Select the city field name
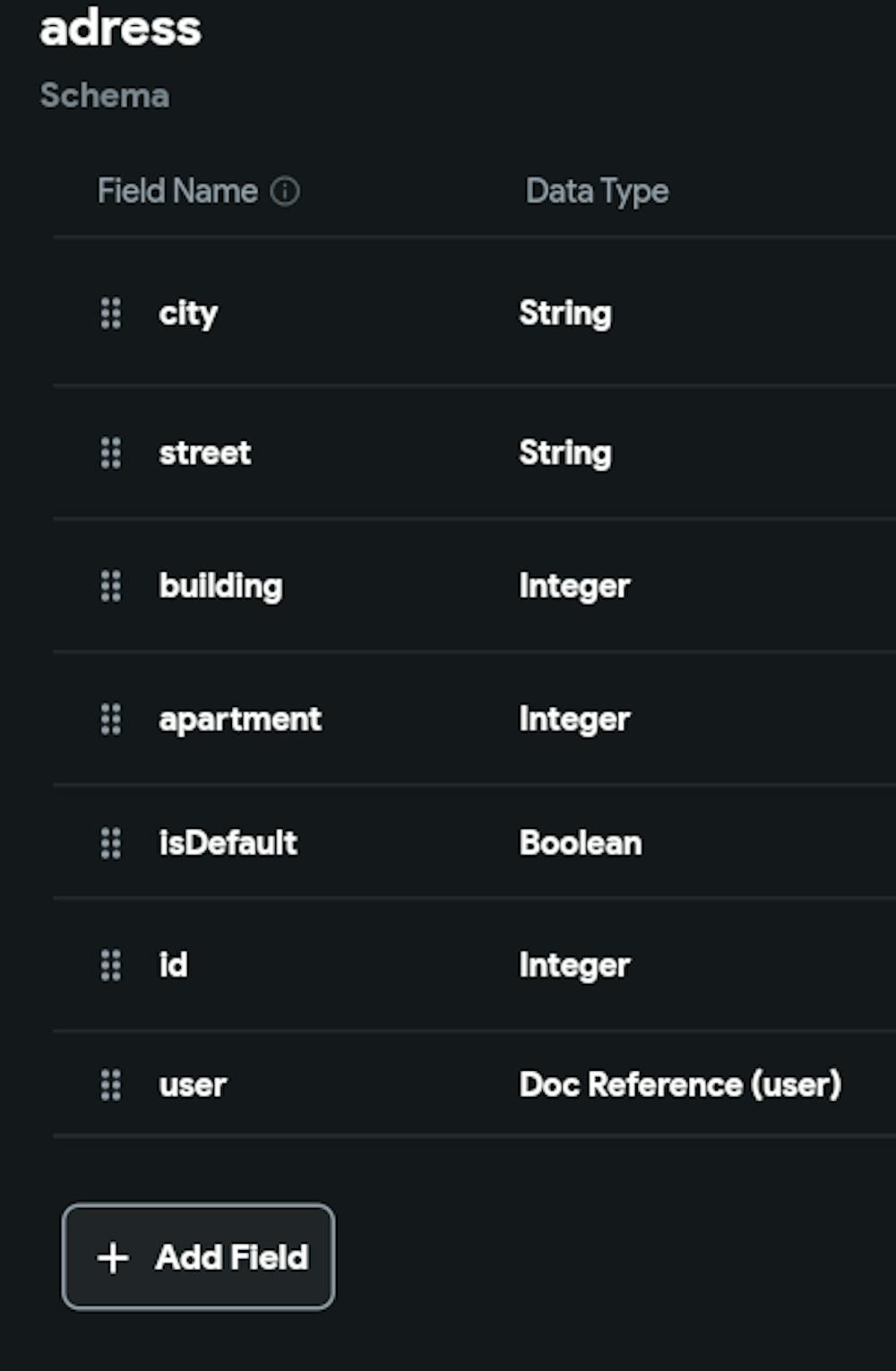 coord(188,314)
